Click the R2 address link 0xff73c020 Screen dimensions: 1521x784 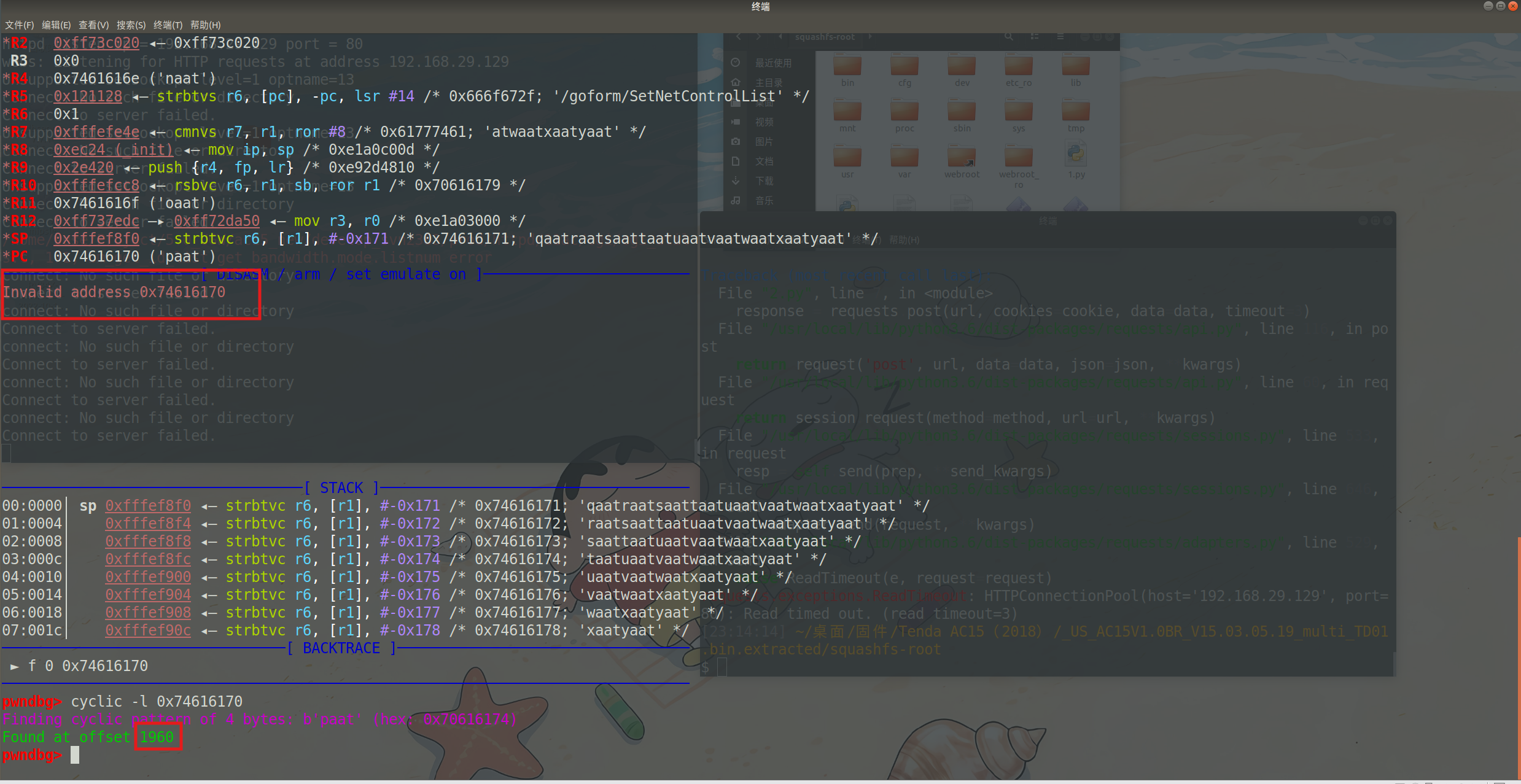96,43
